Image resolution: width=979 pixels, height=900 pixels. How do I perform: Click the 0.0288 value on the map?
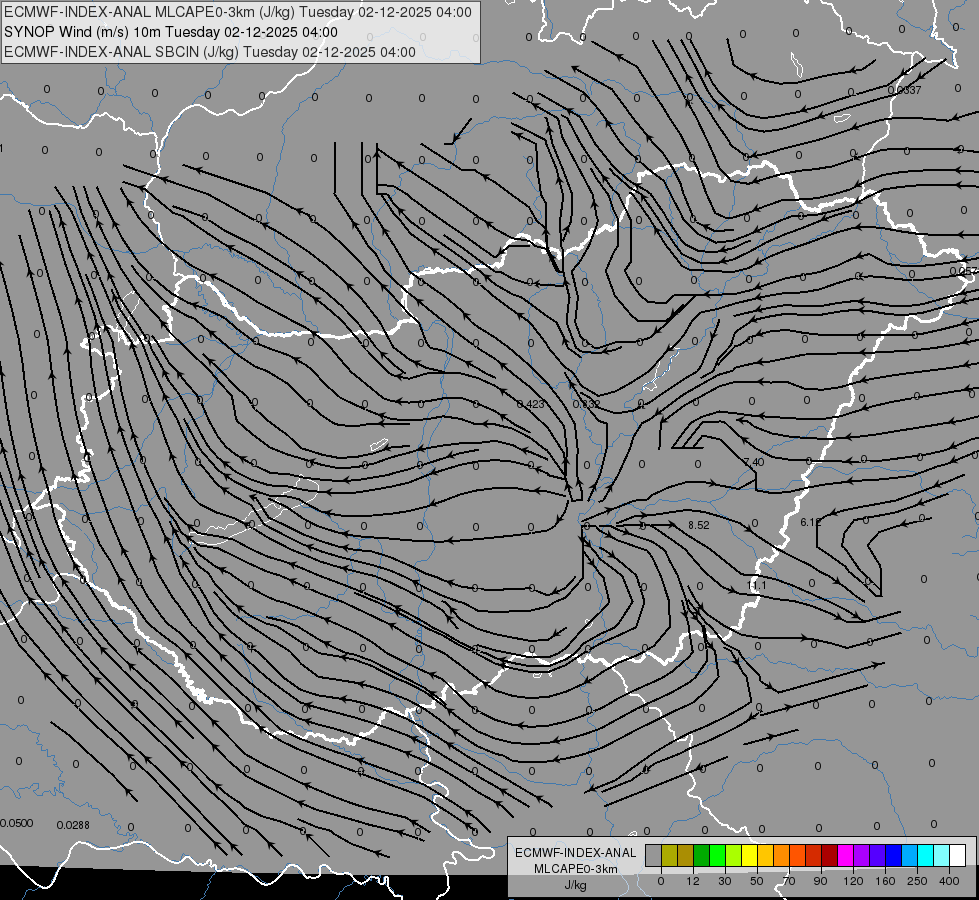click(x=73, y=825)
